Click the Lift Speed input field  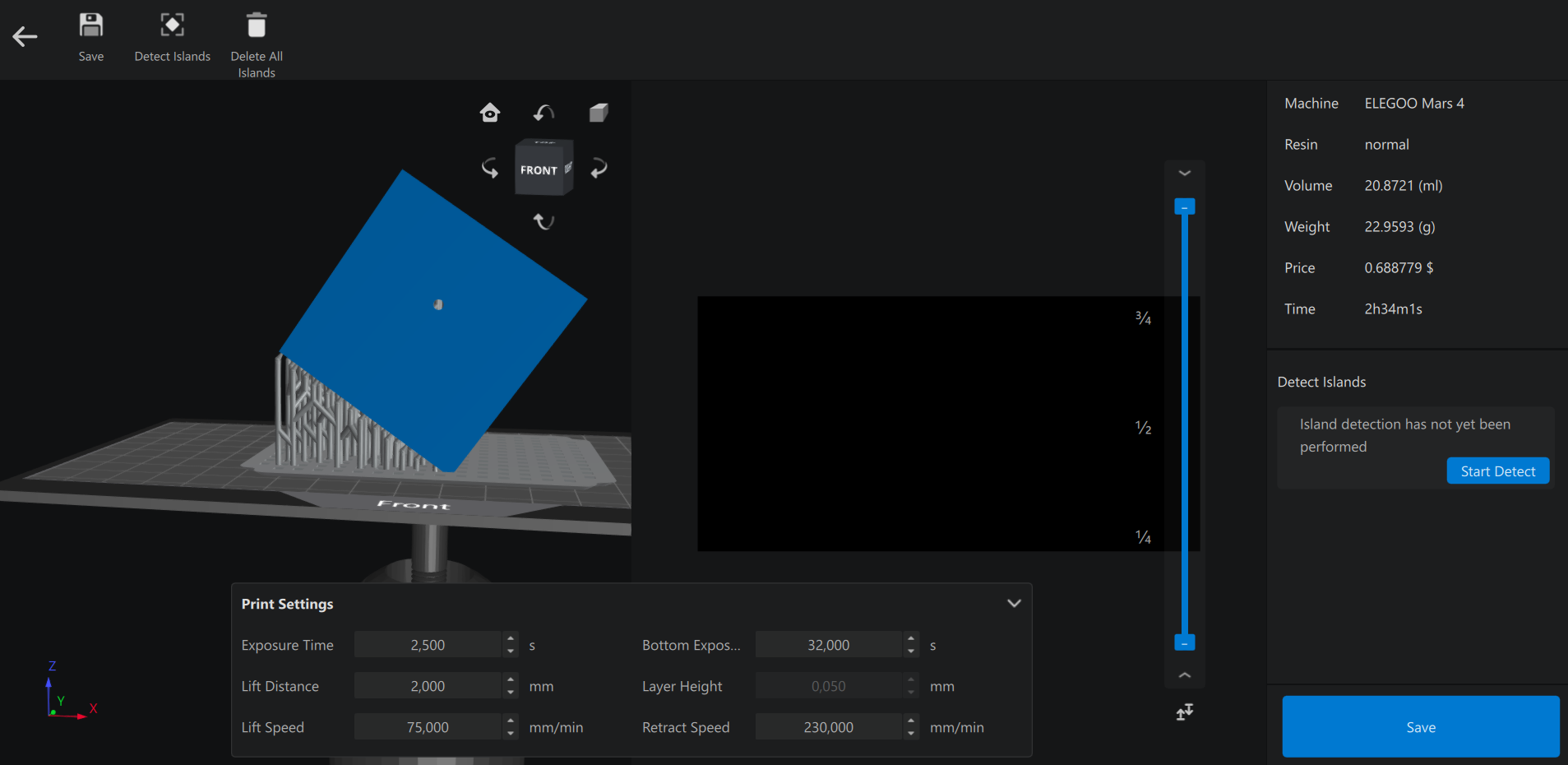click(x=428, y=727)
